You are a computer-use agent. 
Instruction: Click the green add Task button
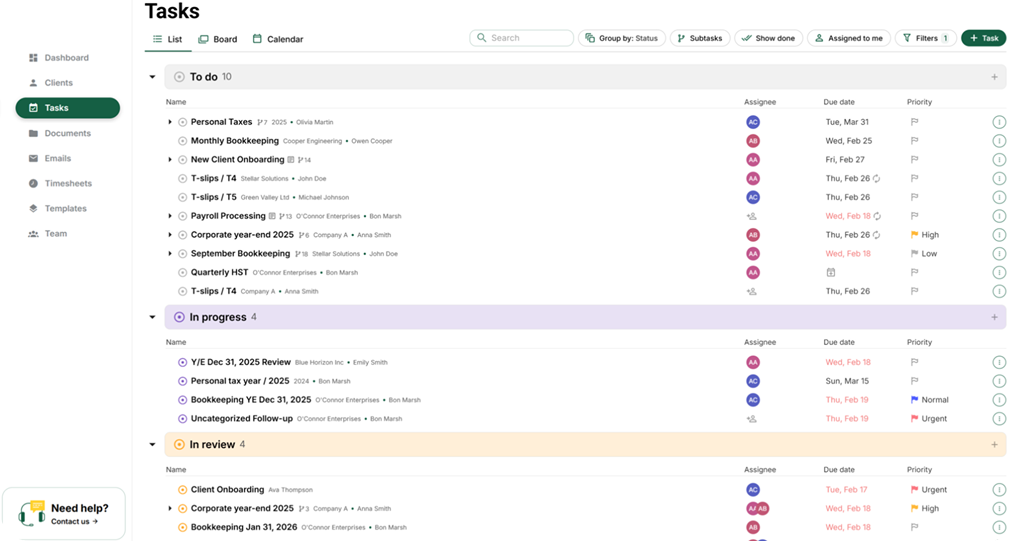(x=983, y=38)
